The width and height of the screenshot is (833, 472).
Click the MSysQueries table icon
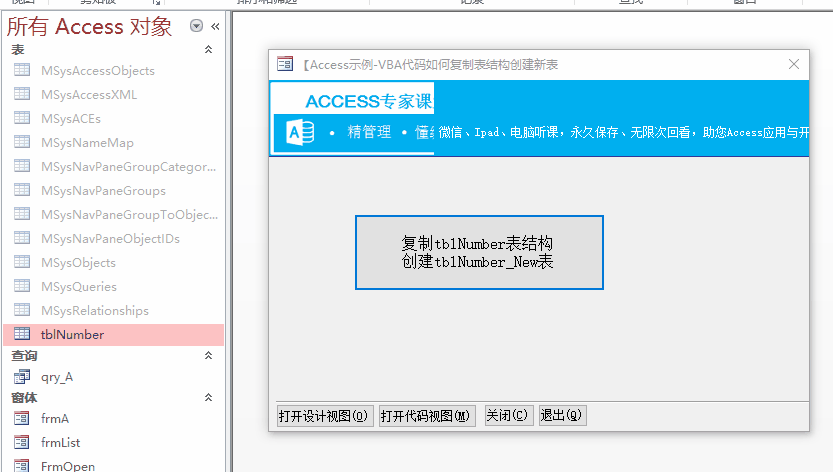click(22, 285)
